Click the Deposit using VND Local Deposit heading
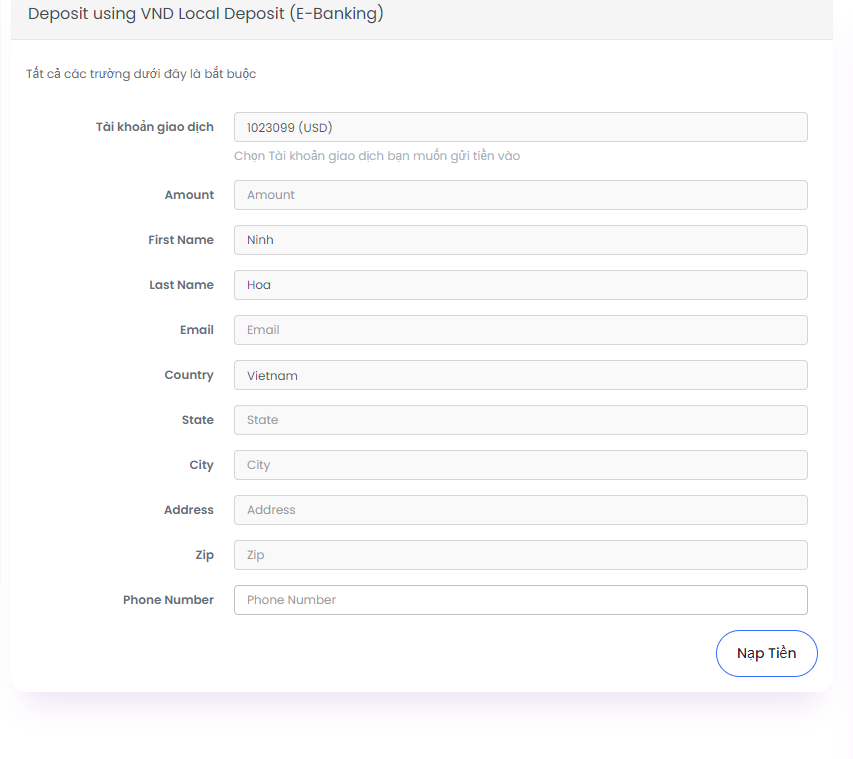The image size is (853, 759). (206, 13)
